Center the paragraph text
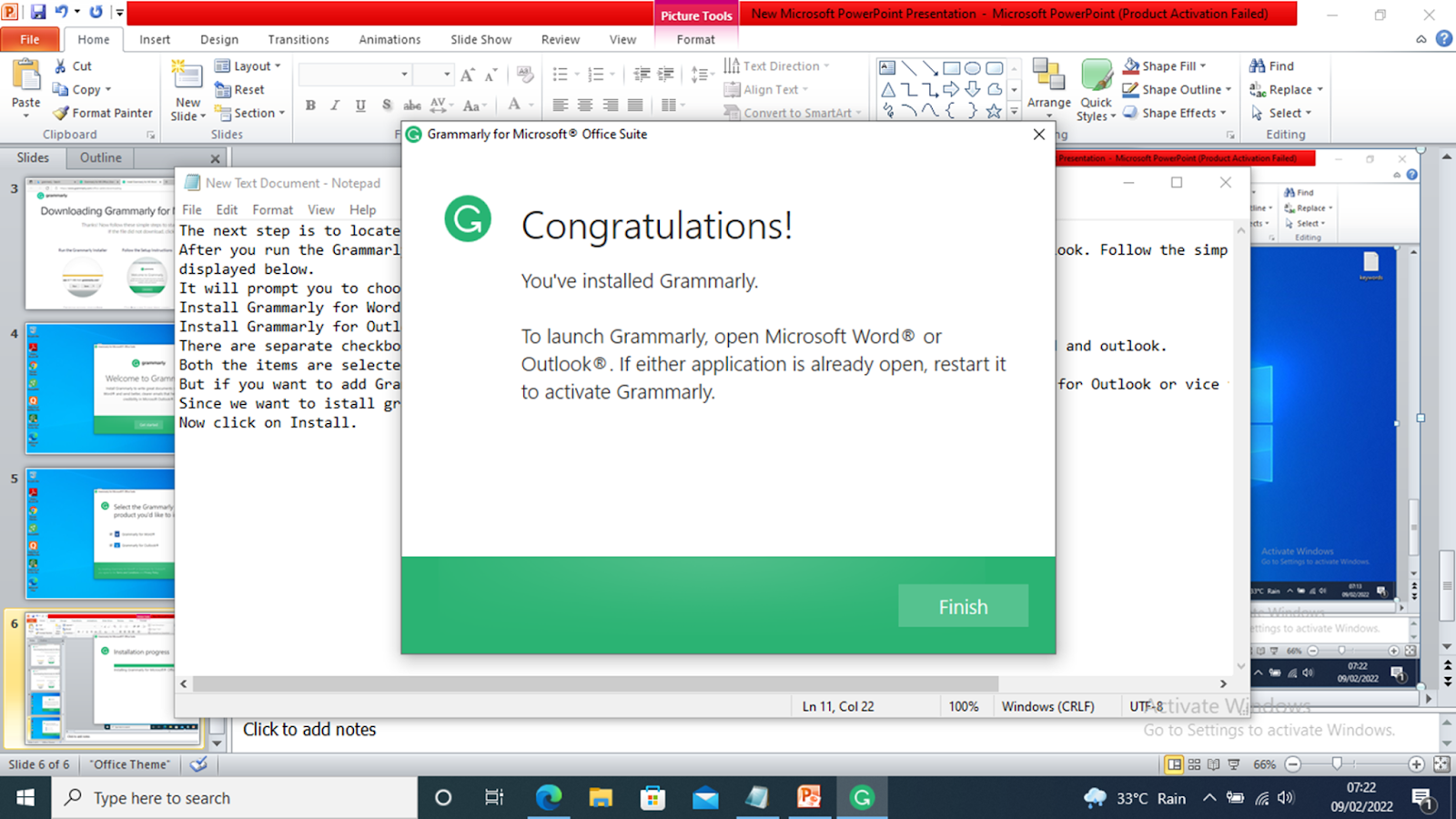 click(x=585, y=106)
